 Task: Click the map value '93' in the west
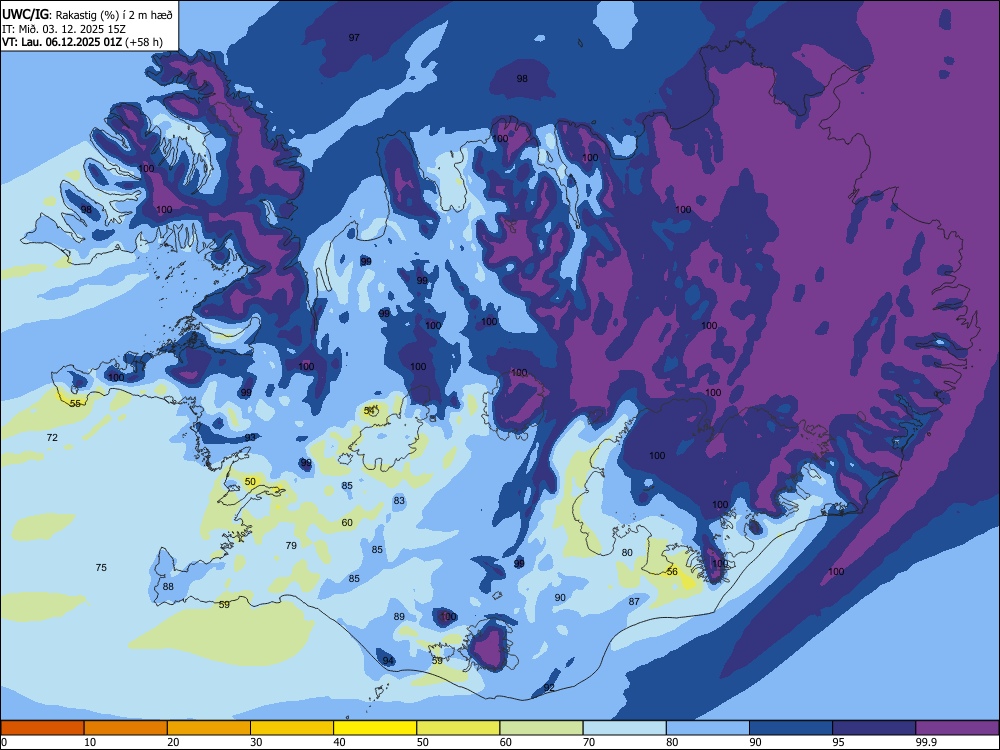tap(250, 437)
